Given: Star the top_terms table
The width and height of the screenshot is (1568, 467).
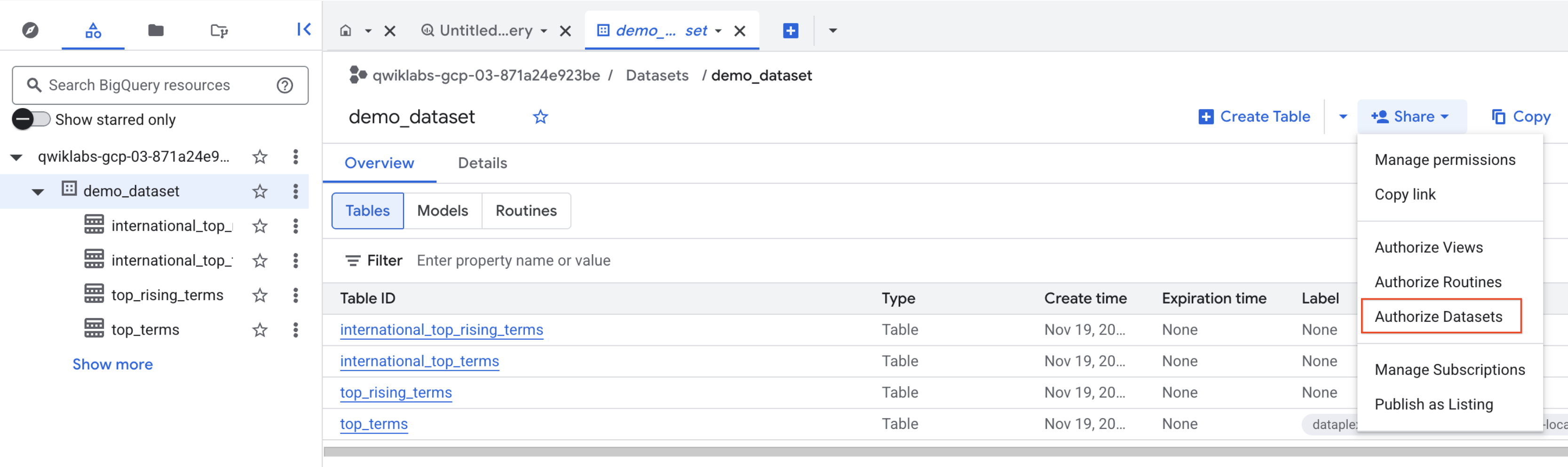Looking at the screenshot, I should click(x=260, y=329).
